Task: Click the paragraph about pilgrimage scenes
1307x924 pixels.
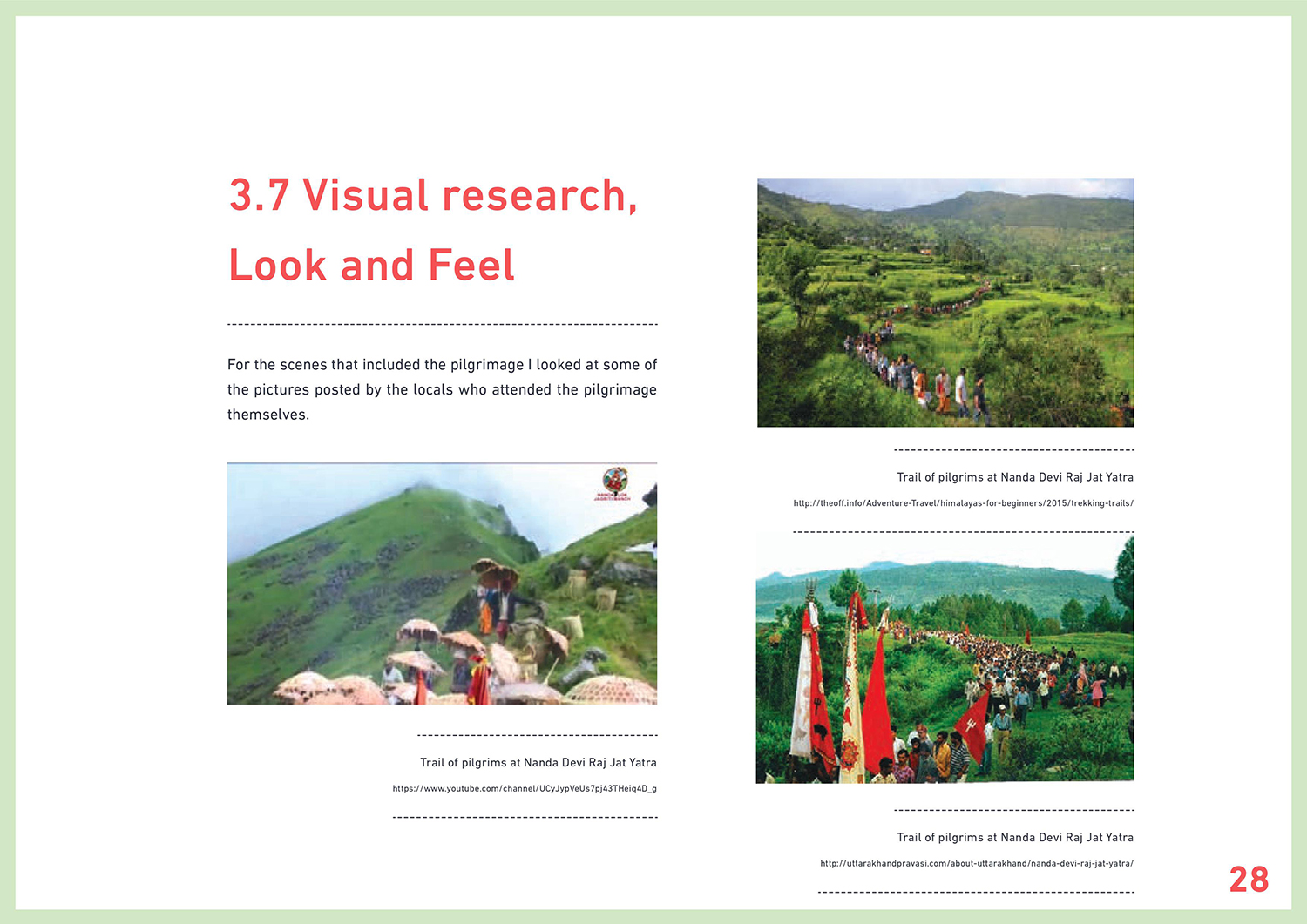Action: point(442,389)
